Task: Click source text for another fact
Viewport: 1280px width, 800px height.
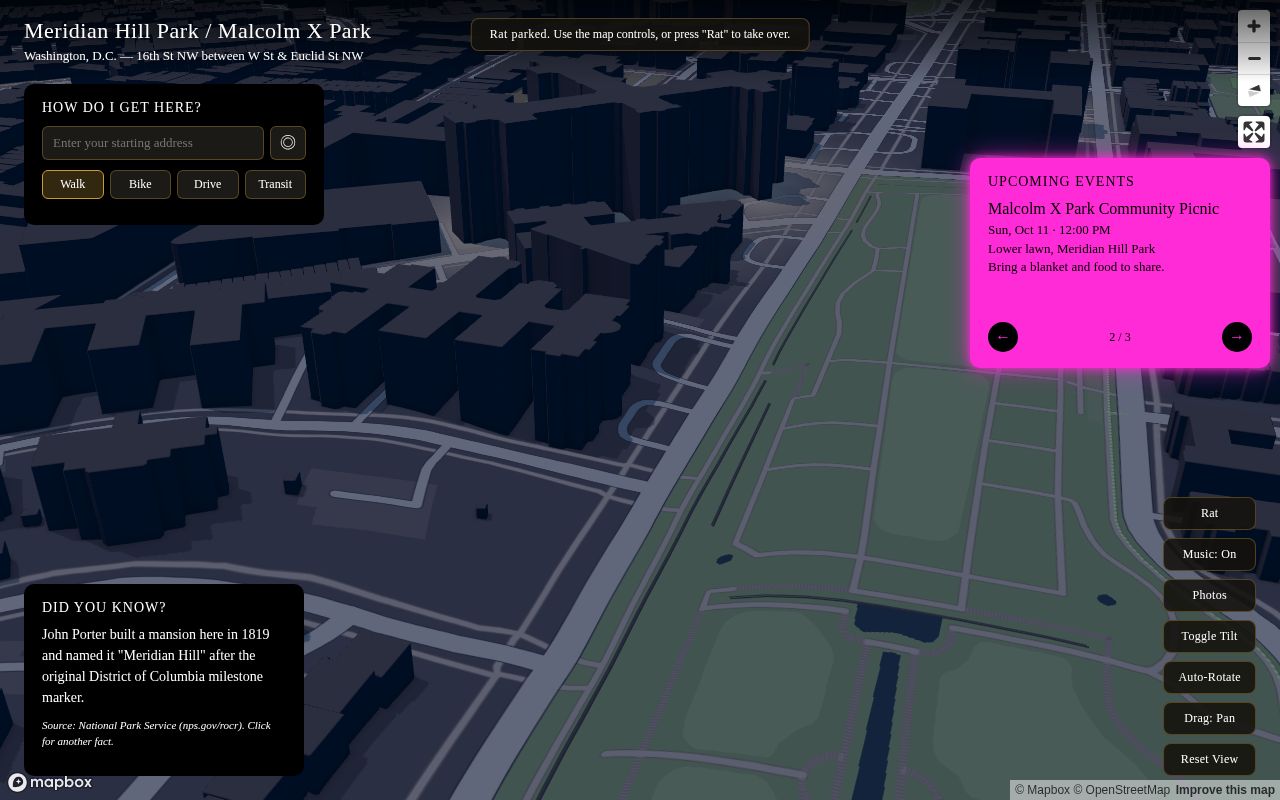Action: [x=156, y=733]
